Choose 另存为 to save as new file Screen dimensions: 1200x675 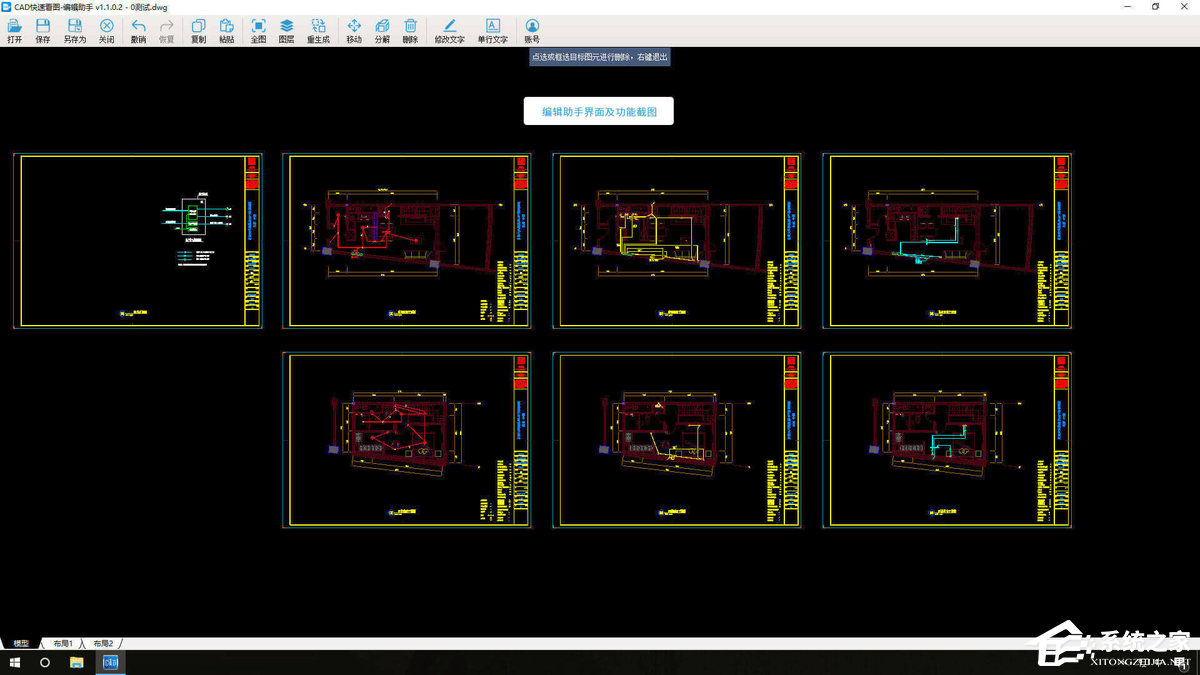tap(75, 31)
